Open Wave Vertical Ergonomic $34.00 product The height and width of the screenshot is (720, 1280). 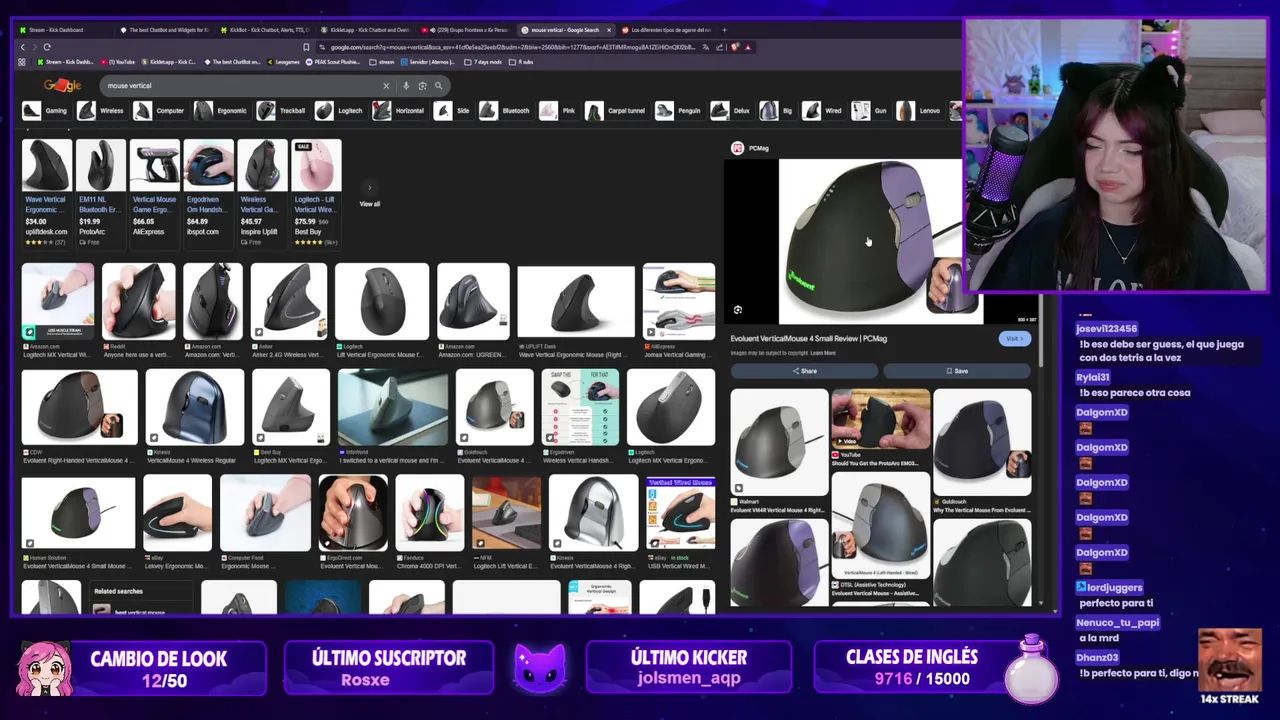point(46,193)
